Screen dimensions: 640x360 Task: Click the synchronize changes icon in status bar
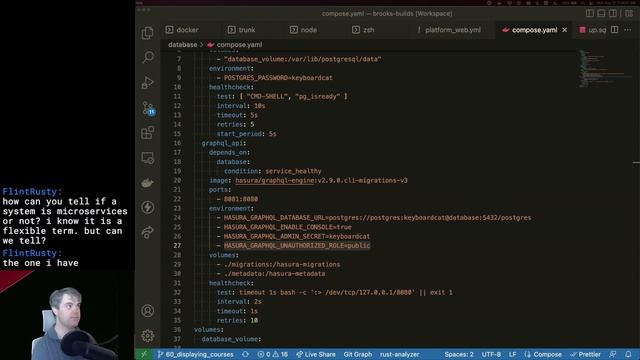(245, 354)
